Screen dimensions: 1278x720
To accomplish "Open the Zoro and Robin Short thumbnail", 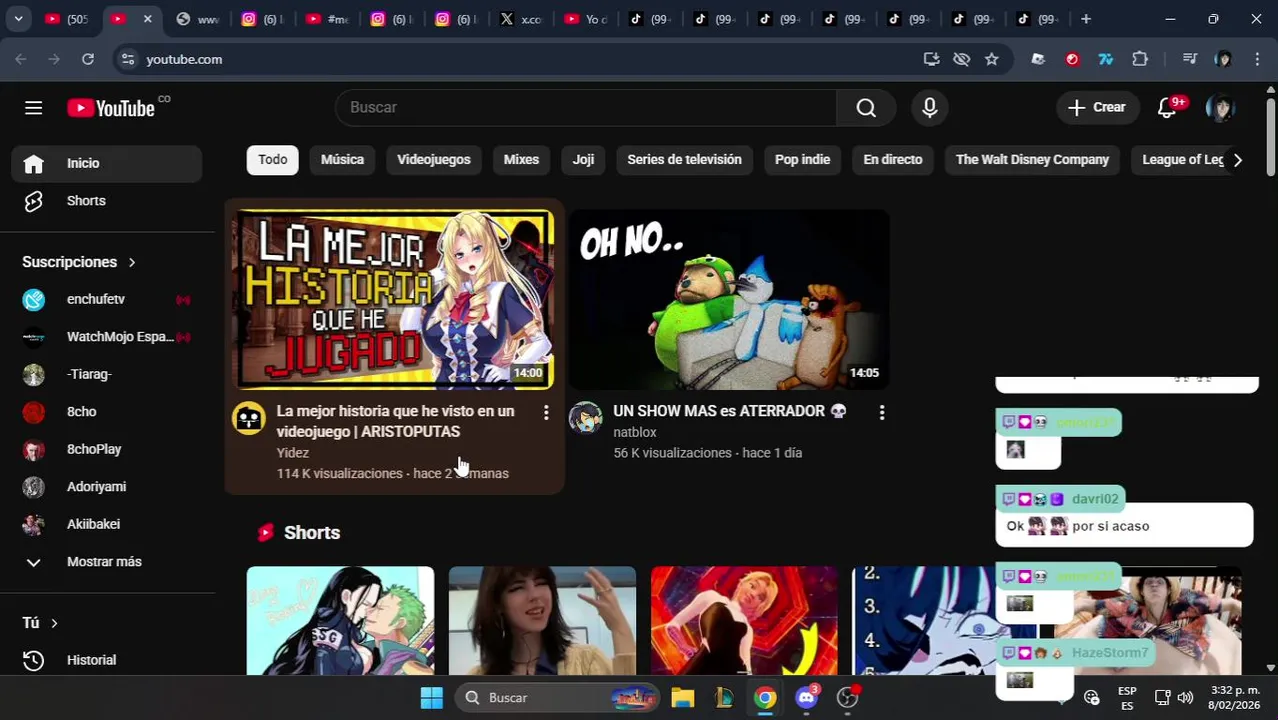I will click(340, 621).
